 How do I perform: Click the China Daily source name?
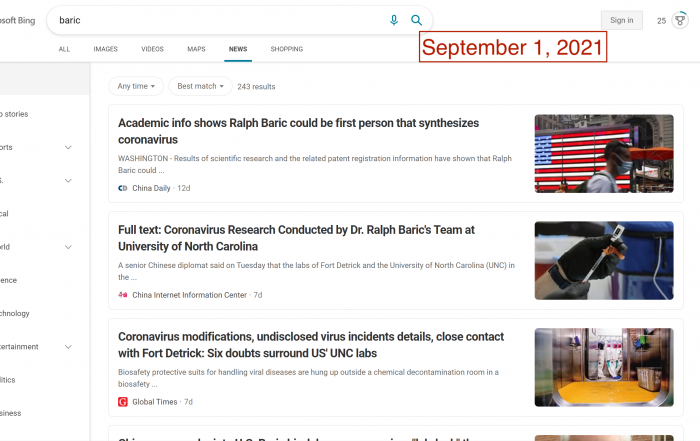click(151, 188)
